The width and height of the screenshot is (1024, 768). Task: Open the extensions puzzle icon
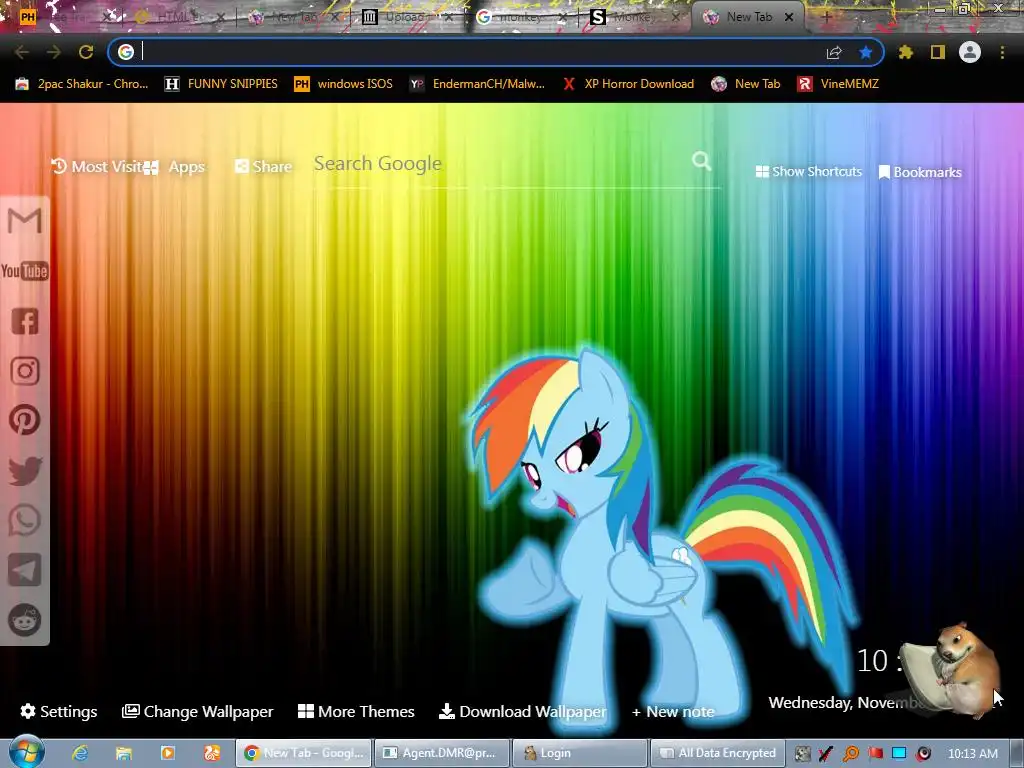click(905, 52)
